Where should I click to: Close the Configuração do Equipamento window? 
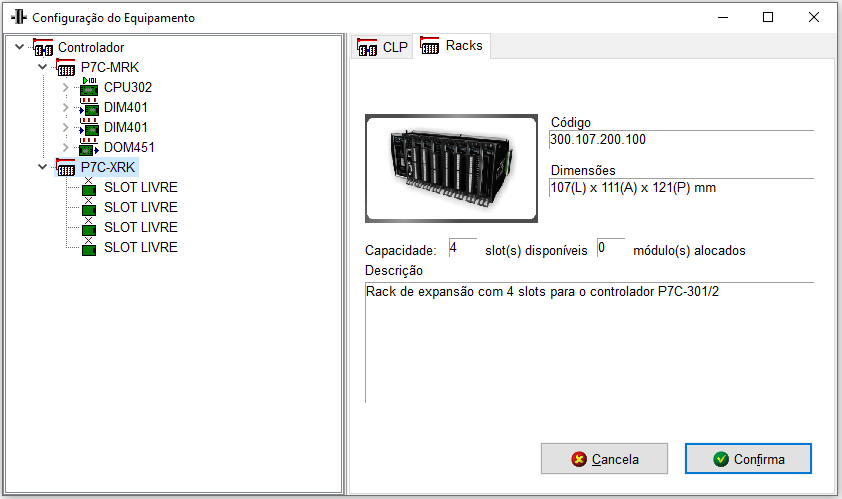pyautogui.click(x=814, y=17)
